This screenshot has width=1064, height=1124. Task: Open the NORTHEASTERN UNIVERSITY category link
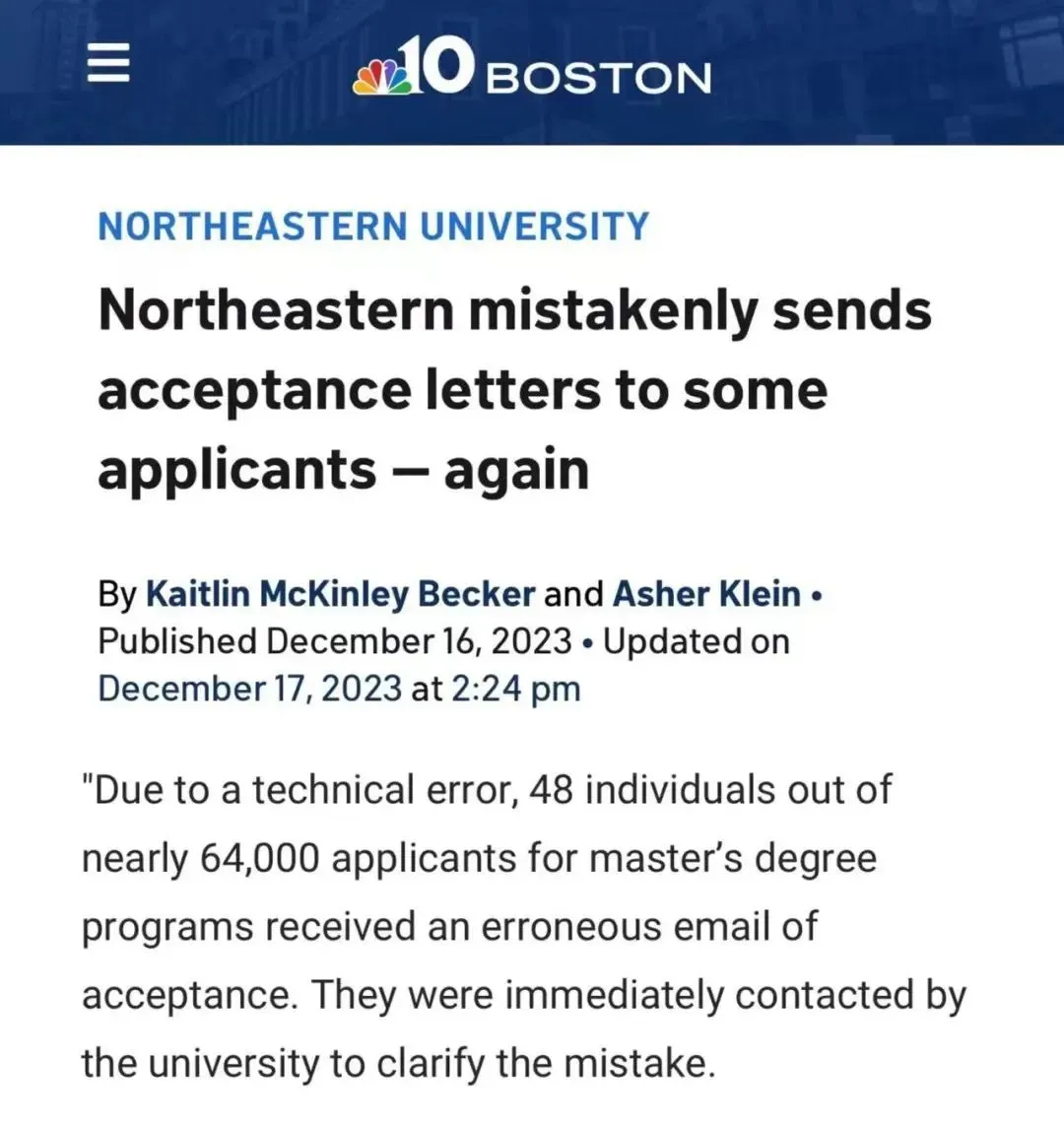pyautogui.click(x=372, y=227)
